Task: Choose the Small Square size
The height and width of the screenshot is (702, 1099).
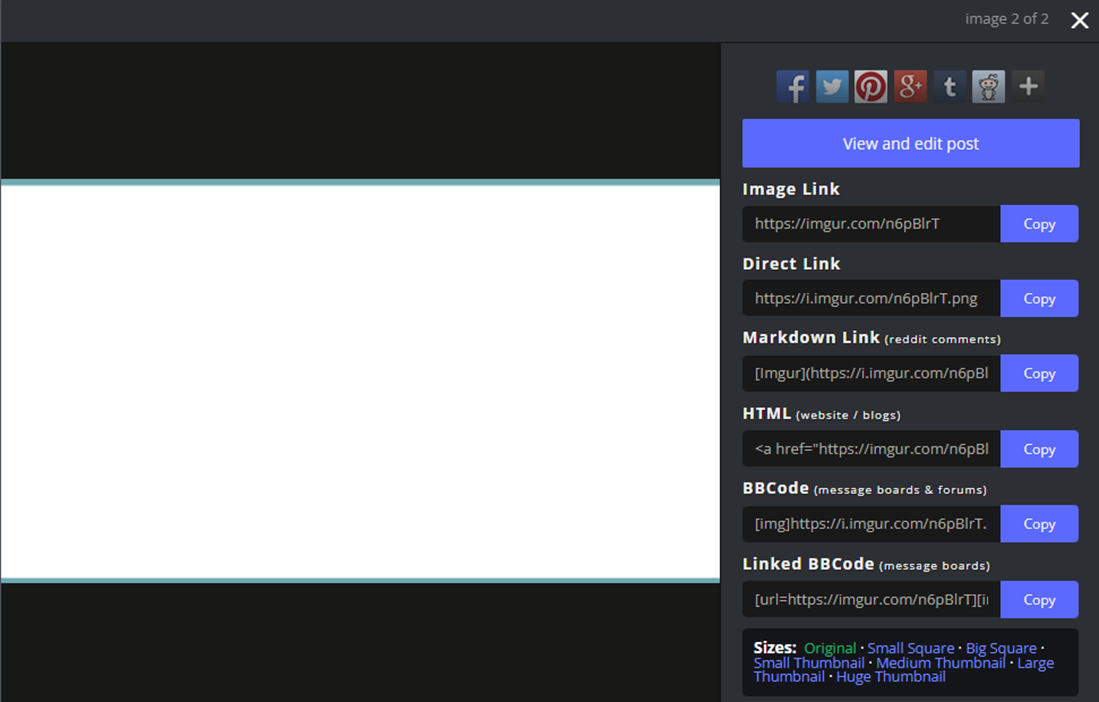Action: click(x=910, y=648)
